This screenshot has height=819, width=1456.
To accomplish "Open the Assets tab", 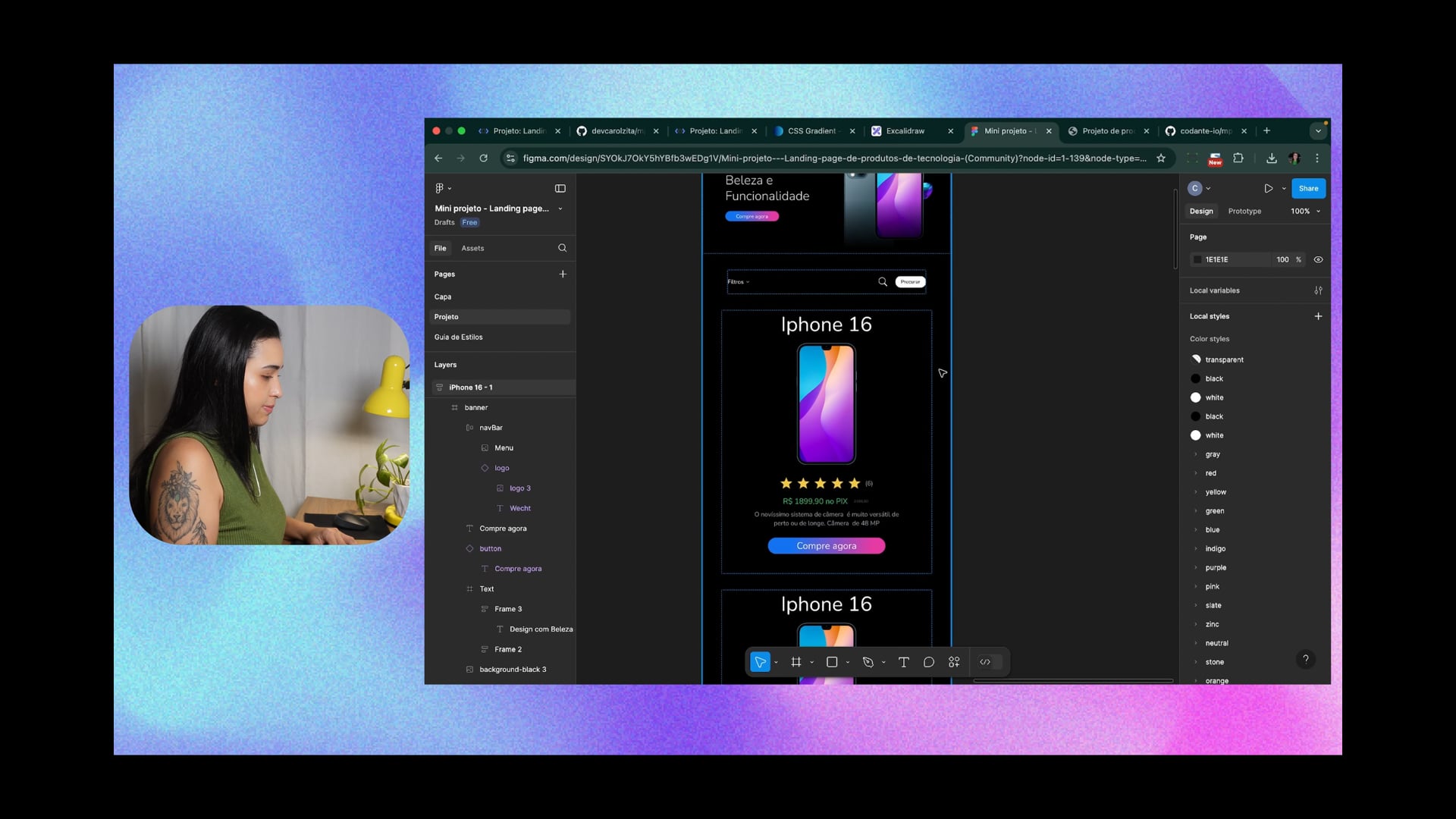I will click(x=472, y=248).
